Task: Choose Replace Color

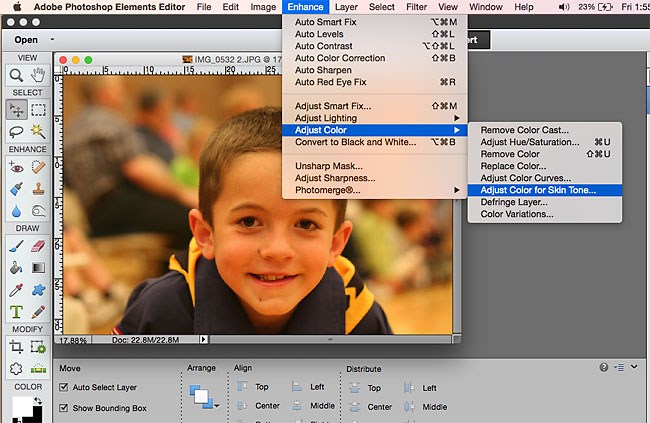Action: click(x=545, y=166)
